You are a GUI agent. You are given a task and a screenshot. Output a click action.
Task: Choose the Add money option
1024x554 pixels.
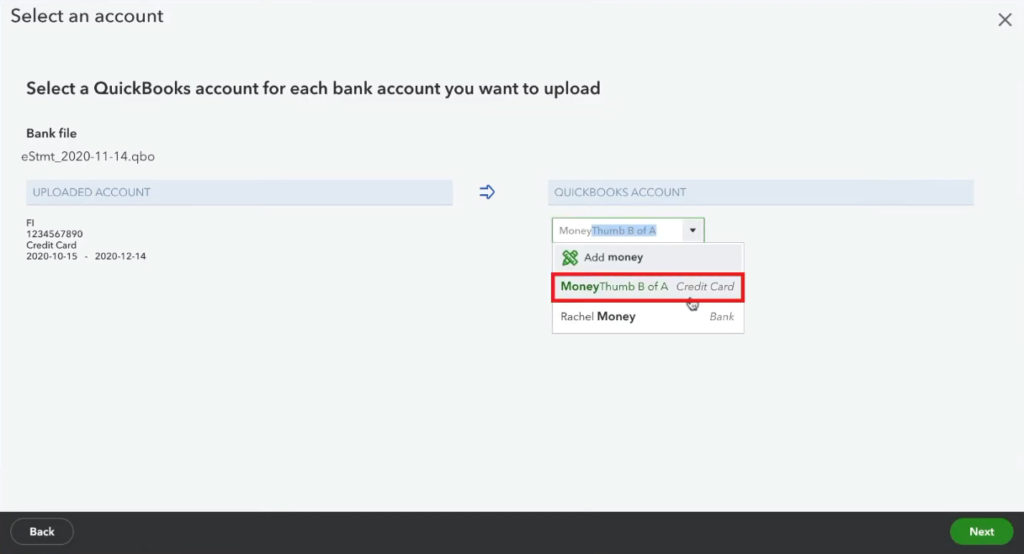(647, 257)
